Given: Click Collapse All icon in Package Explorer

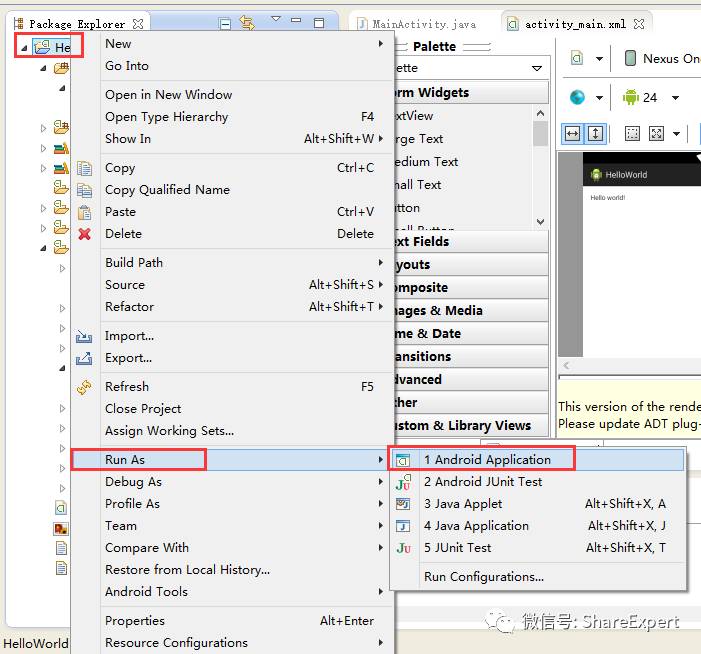Looking at the screenshot, I should click(226, 23).
